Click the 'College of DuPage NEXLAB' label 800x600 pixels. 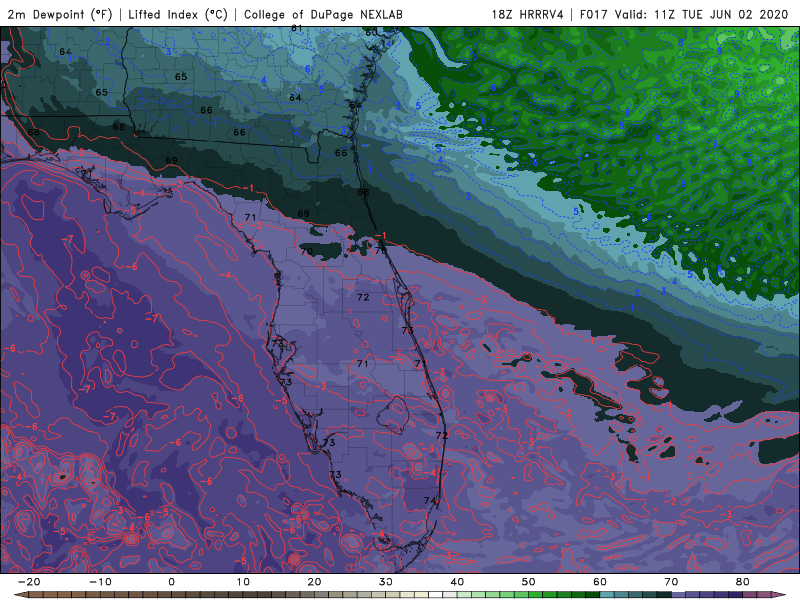click(323, 15)
